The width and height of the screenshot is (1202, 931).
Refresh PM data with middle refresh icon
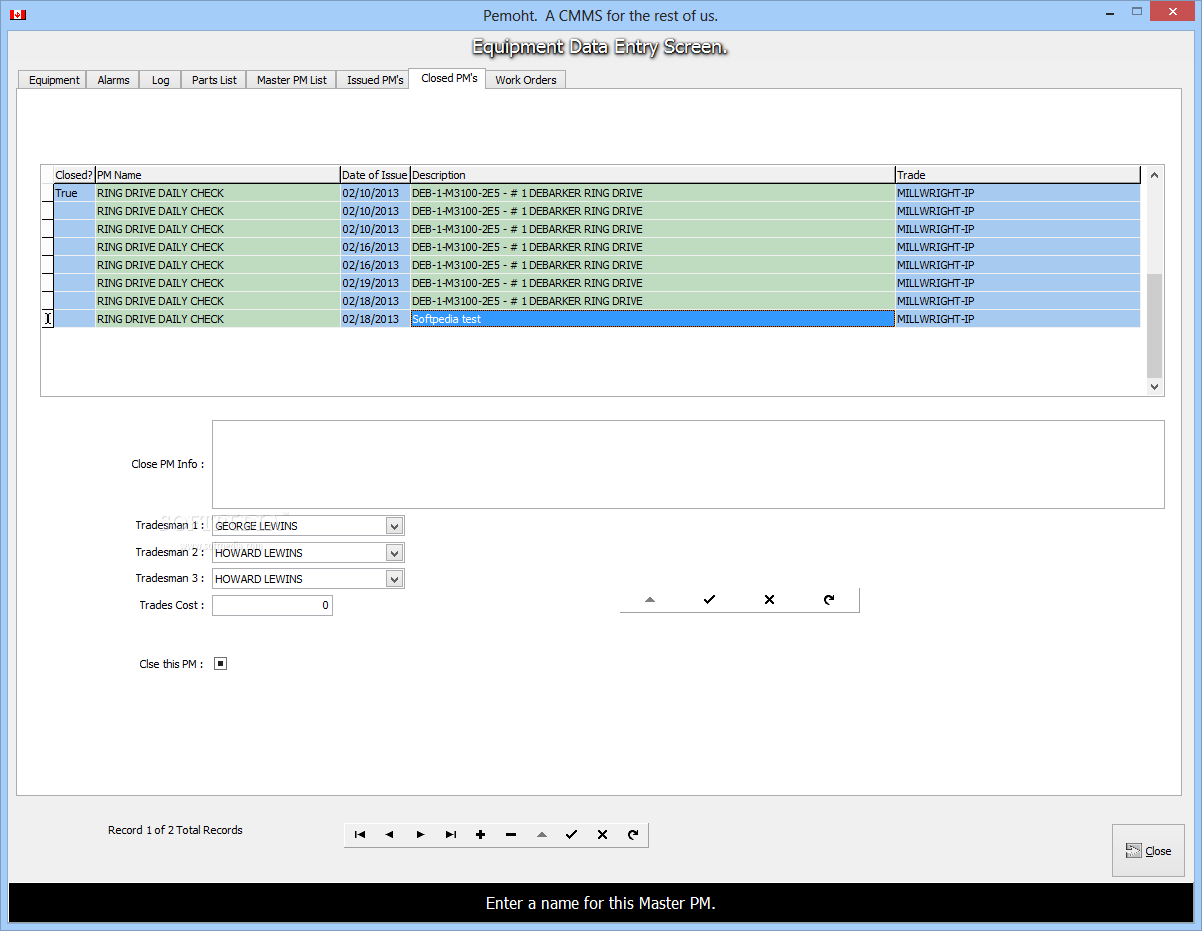(x=829, y=600)
